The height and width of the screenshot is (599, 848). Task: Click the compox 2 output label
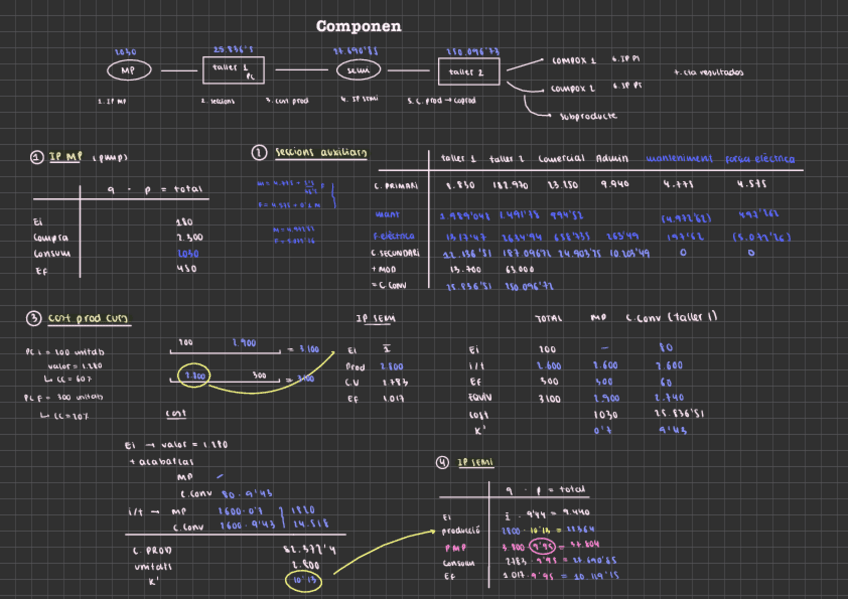click(x=573, y=87)
